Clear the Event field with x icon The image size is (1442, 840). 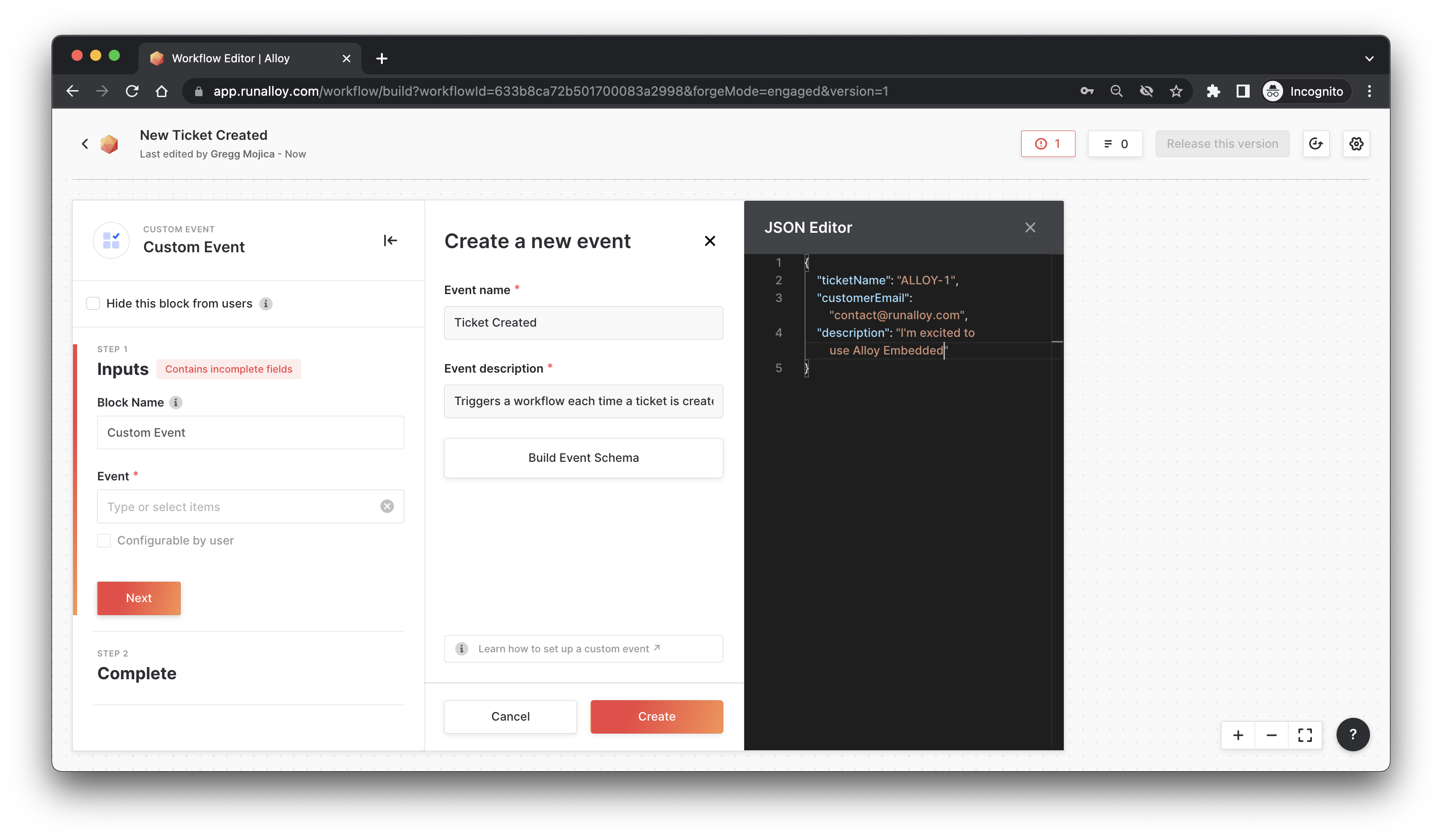coord(387,506)
